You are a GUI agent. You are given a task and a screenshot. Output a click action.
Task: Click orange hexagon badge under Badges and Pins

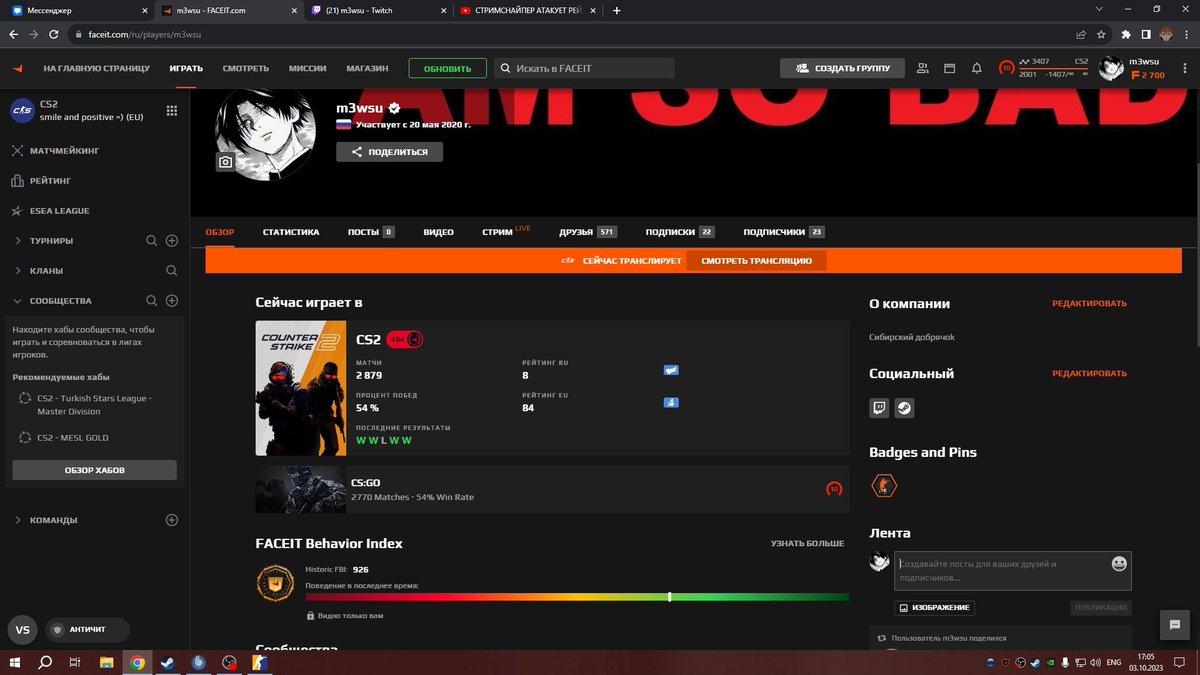click(883, 487)
